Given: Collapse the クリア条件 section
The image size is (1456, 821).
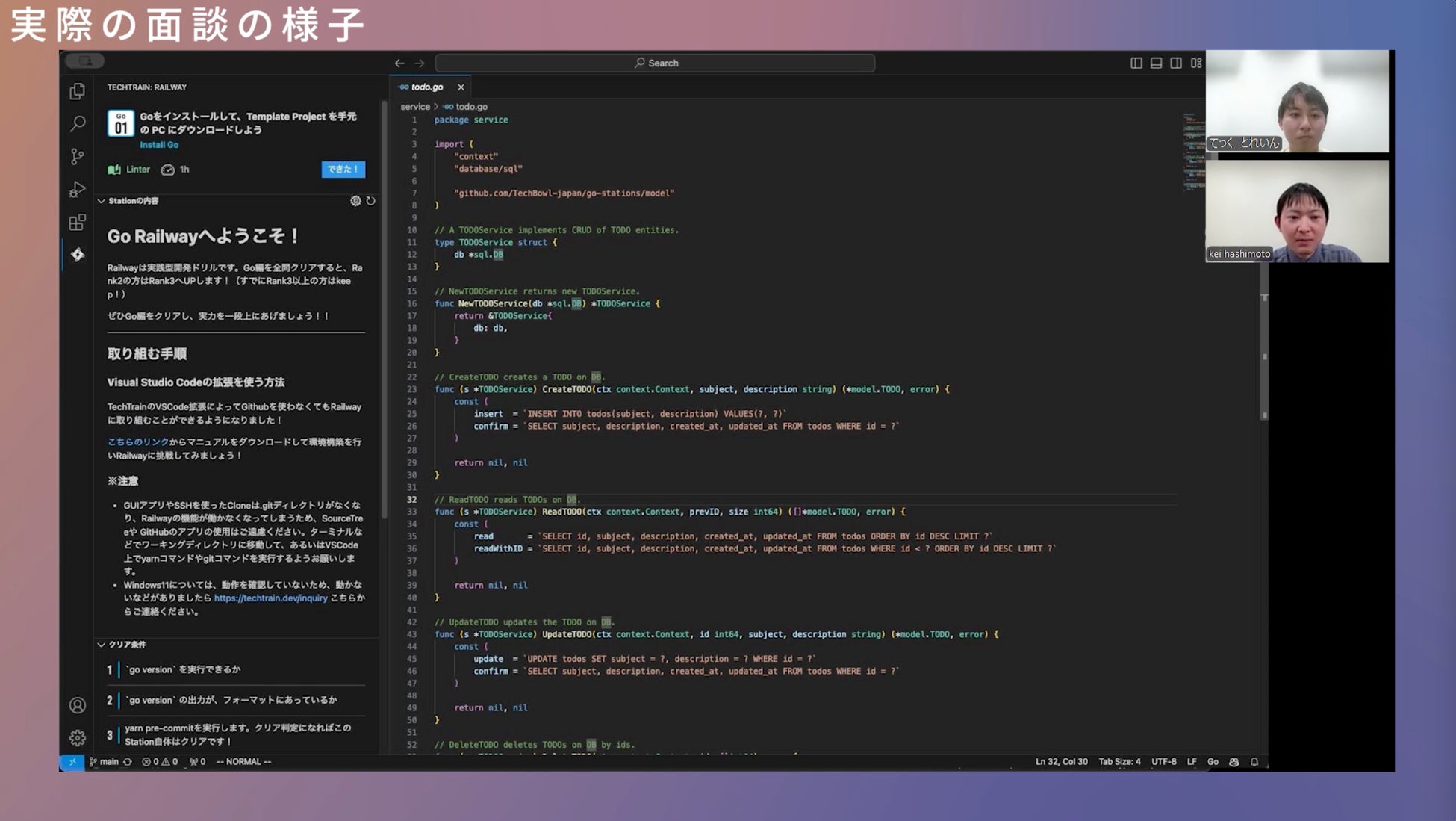Looking at the screenshot, I should coord(102,645).
